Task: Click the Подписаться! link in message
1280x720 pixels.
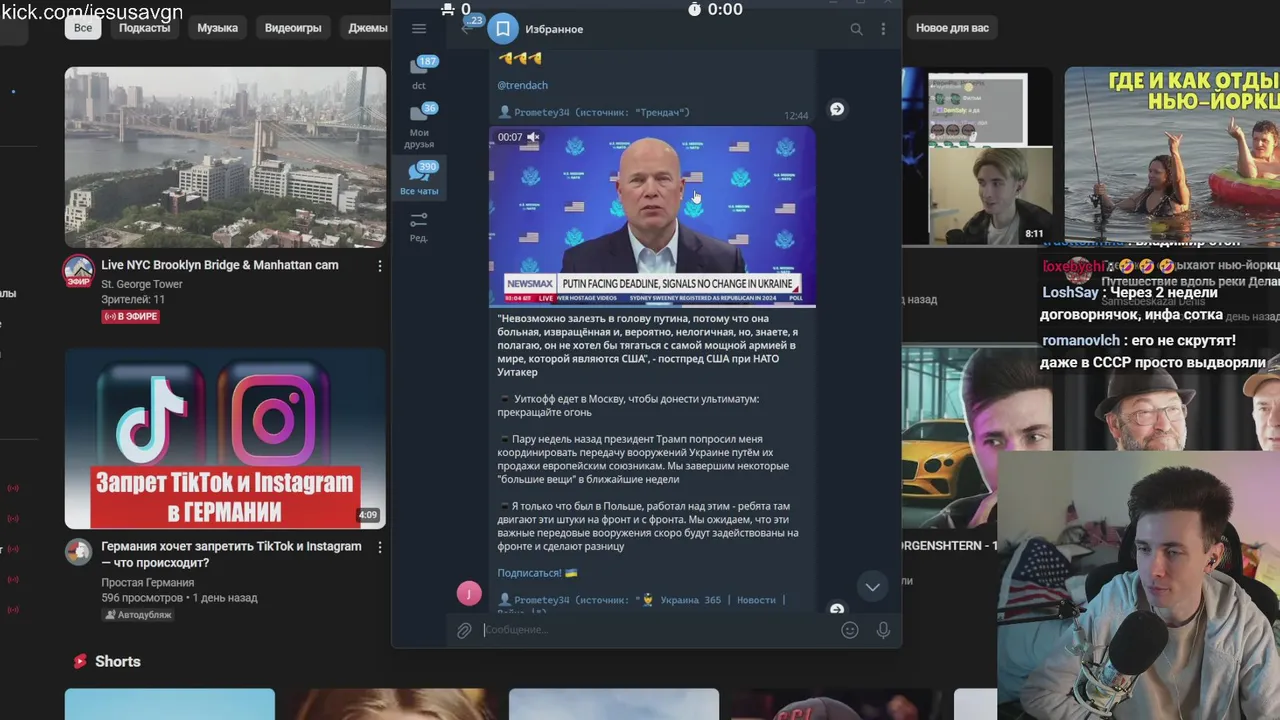Action: click(x=529, y=573)
